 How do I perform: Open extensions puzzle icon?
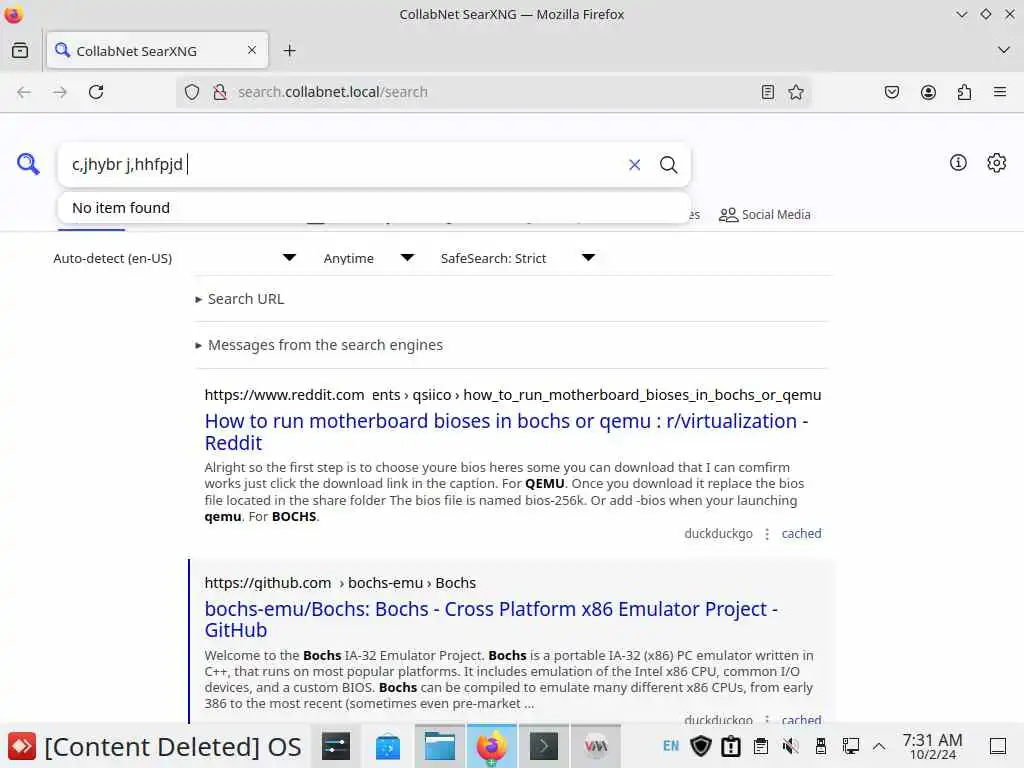point(964,92)
